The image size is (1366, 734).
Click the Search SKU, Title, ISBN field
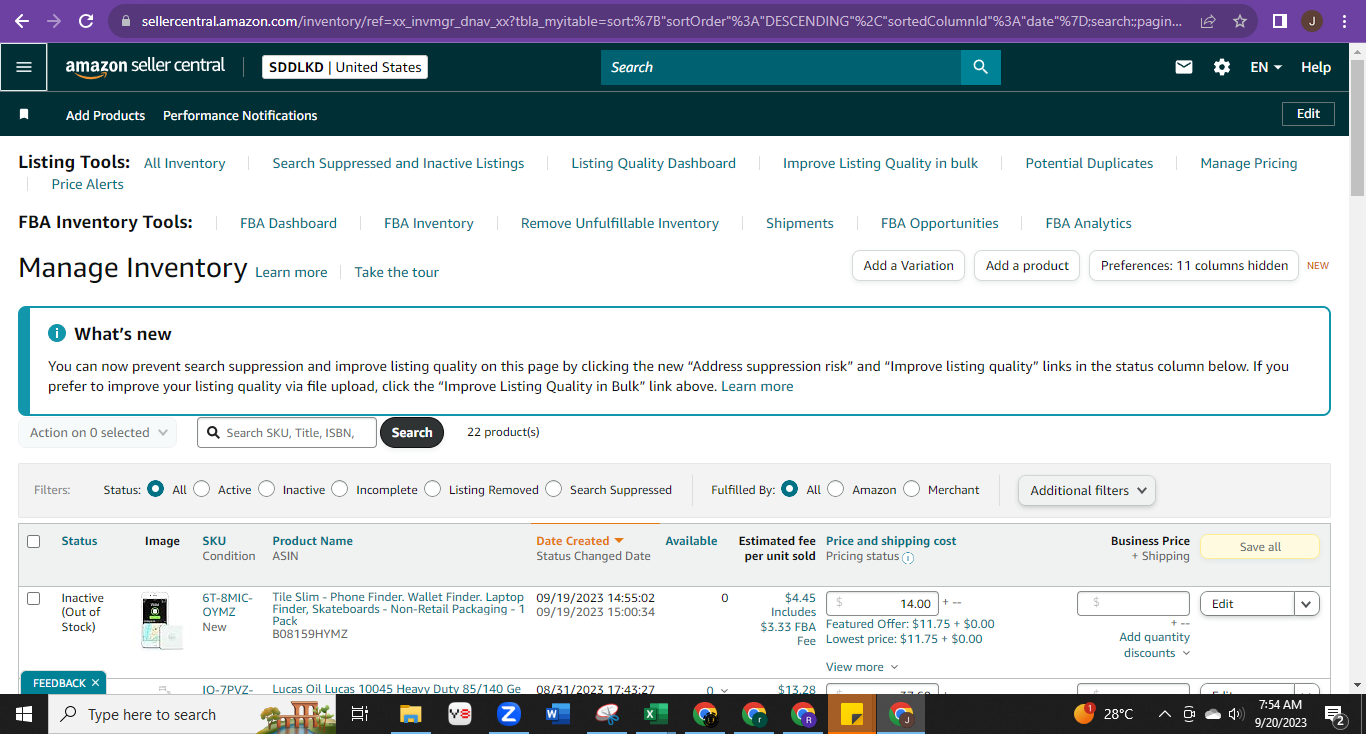[x=287, y=432]
